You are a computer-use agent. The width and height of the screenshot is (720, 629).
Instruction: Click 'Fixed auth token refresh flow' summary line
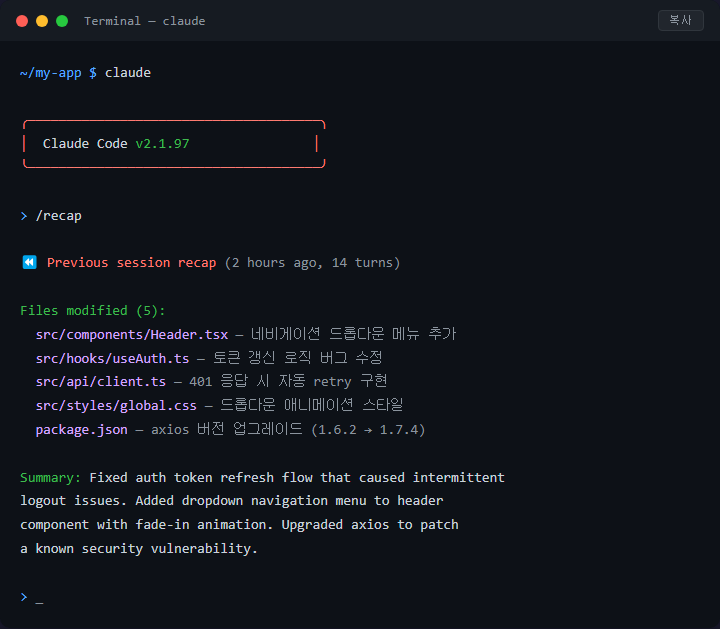(x=297, y=477)
